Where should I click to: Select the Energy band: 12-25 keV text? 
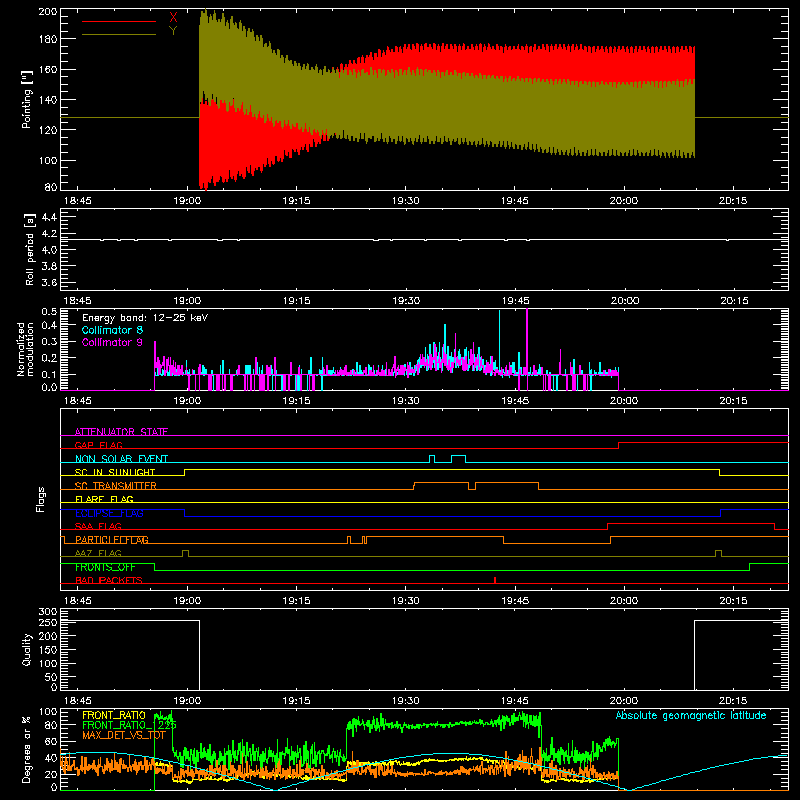coord(145,318)
